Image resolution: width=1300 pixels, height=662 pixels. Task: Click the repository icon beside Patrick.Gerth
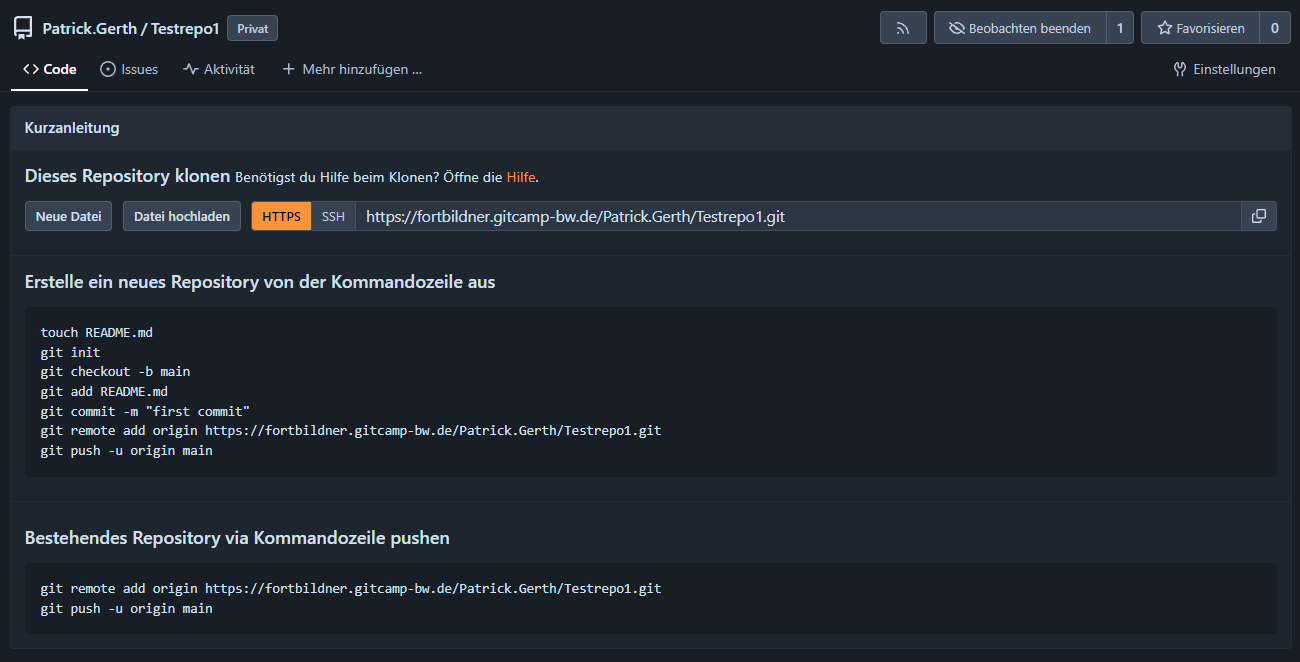point(23,28)
